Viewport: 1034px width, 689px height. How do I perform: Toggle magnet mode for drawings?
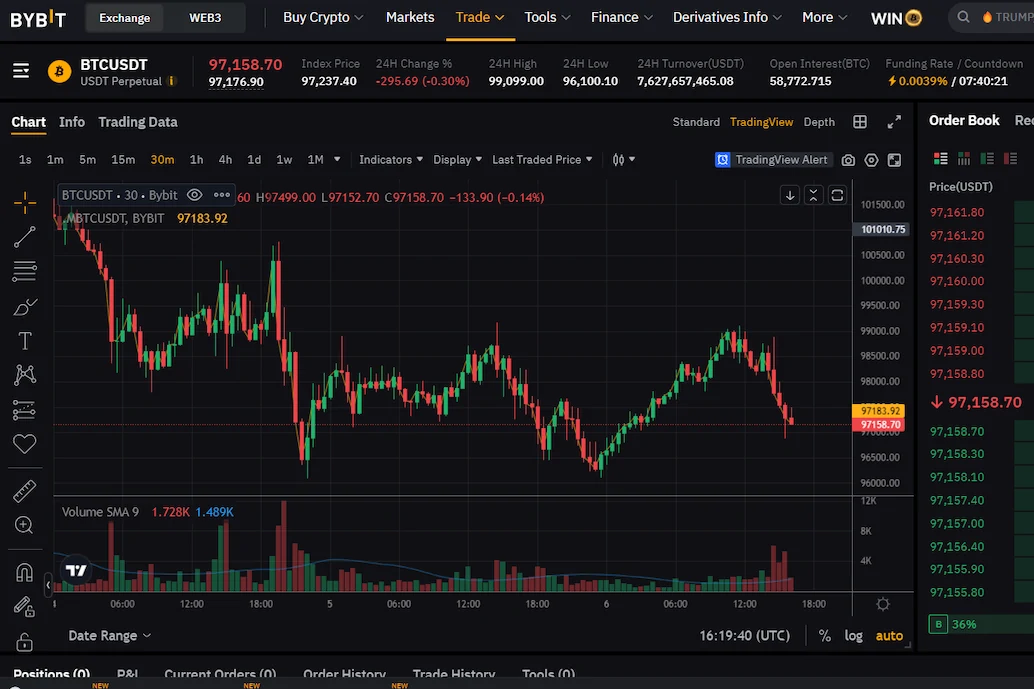pos(24,572)
